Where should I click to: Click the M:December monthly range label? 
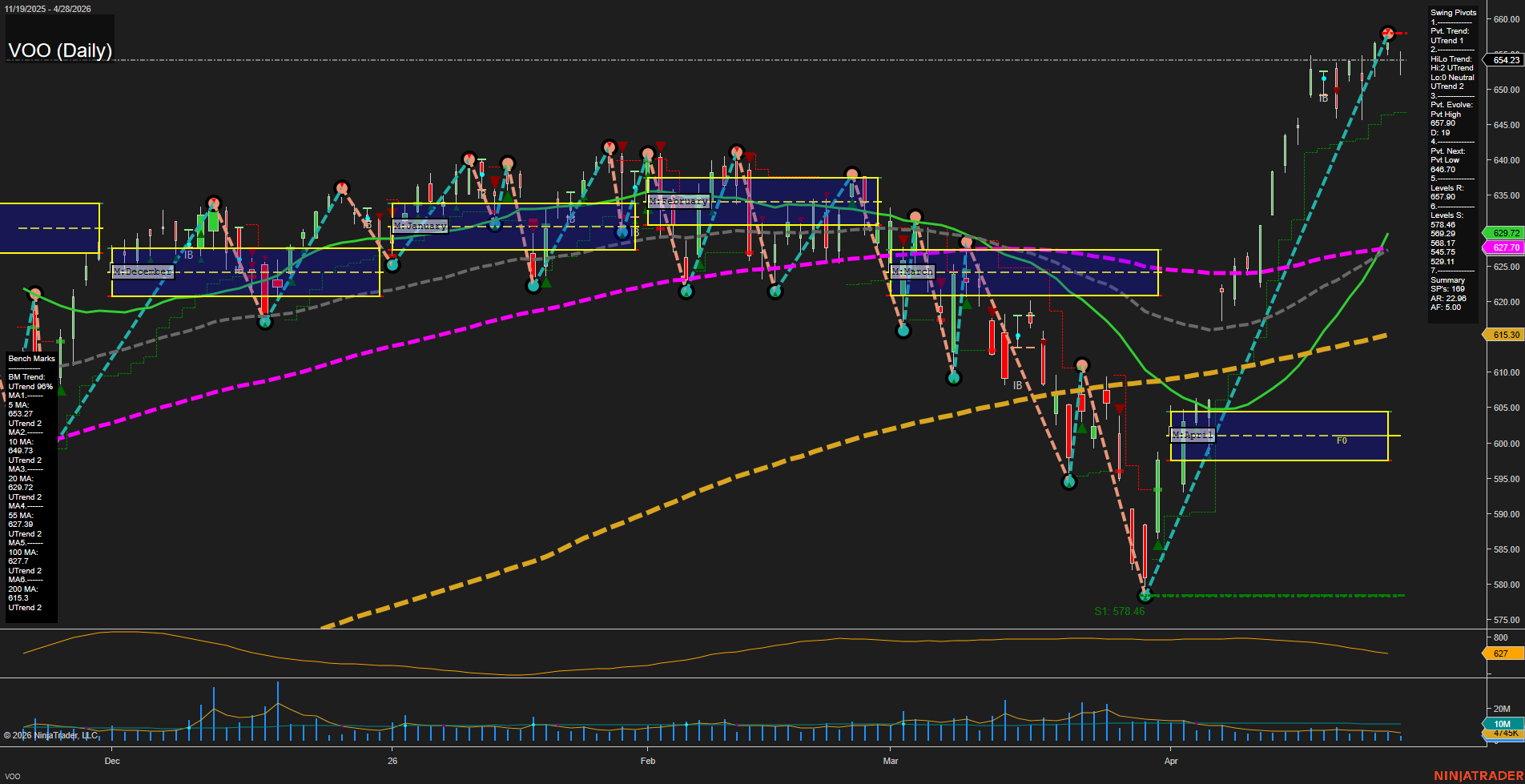point(143,271)
